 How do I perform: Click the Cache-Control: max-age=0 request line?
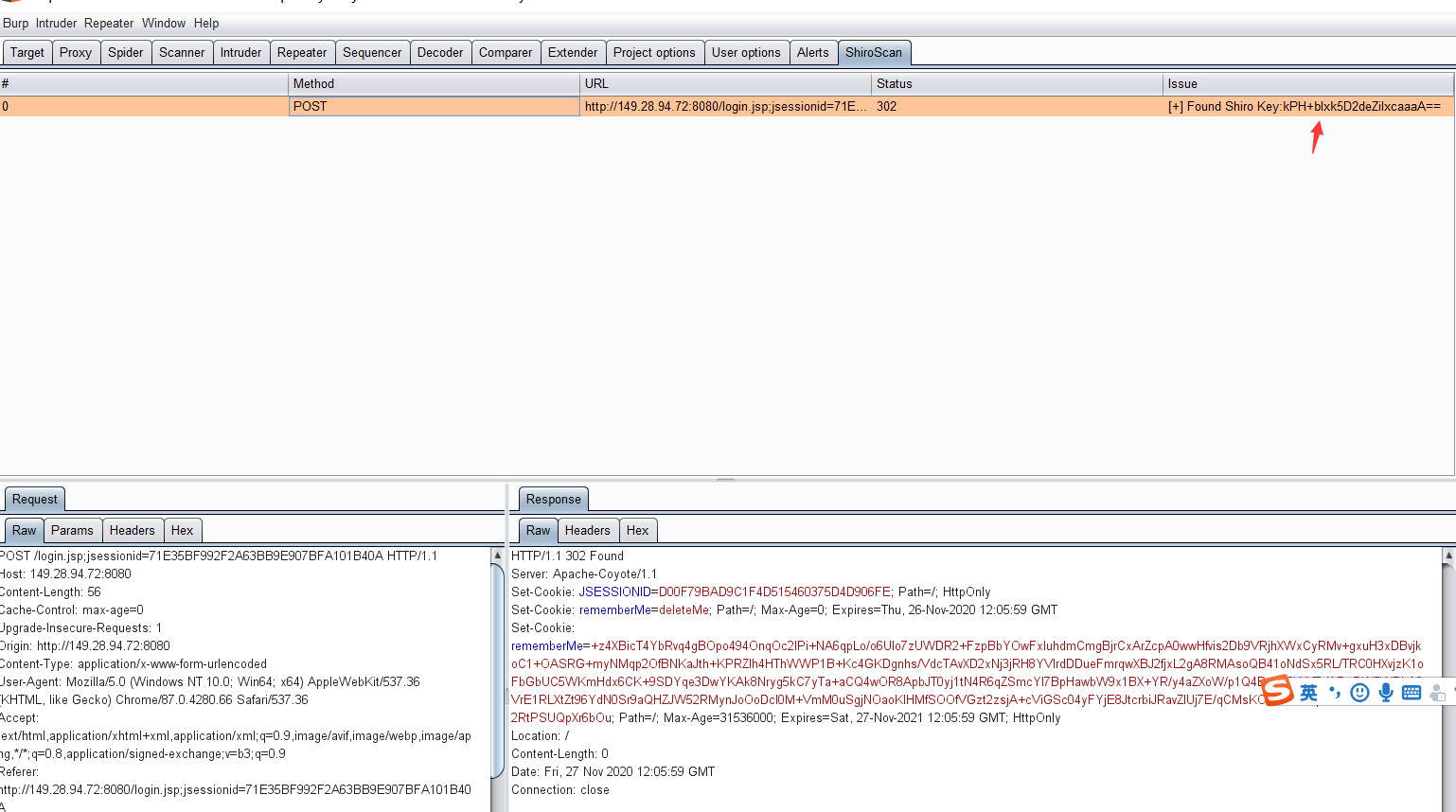click(x=72, y=609)
